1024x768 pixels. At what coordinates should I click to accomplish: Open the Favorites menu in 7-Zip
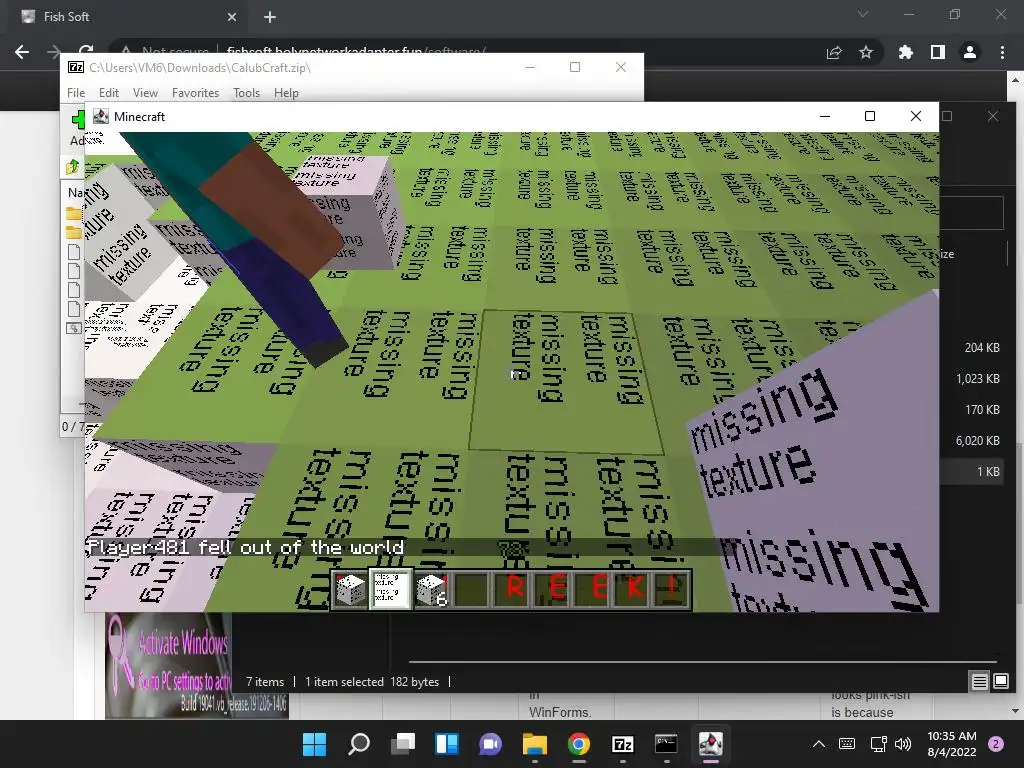click(x=195, y=93)
